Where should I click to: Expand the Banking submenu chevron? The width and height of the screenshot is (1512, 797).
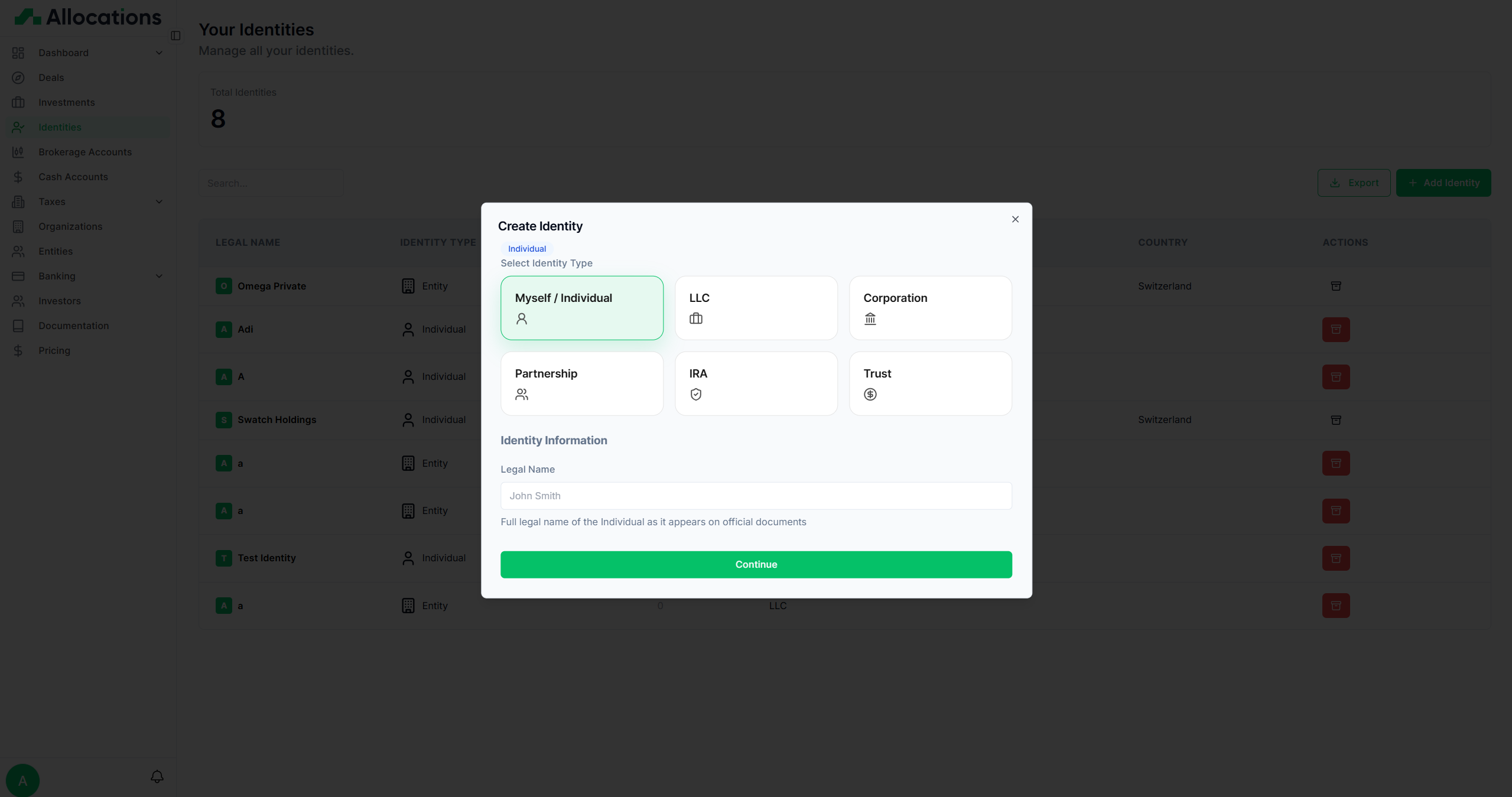click(159, 276)
